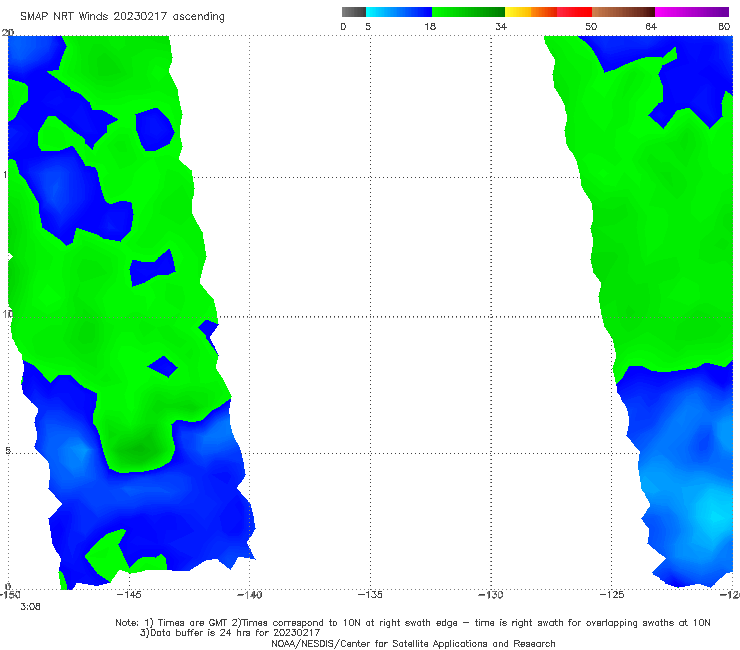Click the color bar label '34'
This screenshot has width=740, height=650.
point(501,27)
